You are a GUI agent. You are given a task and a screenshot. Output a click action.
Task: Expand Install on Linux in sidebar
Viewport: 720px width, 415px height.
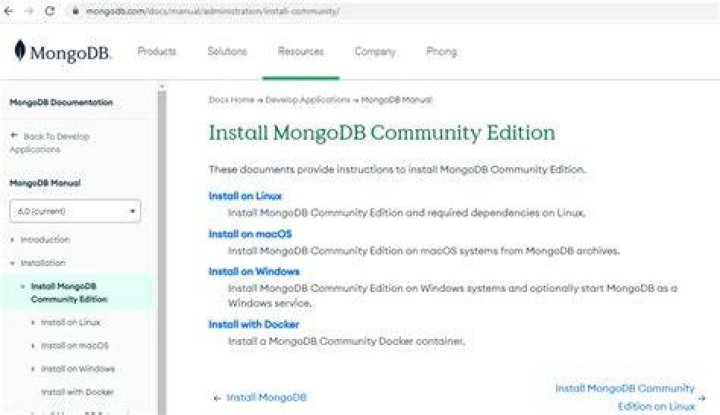click(33, 323)
